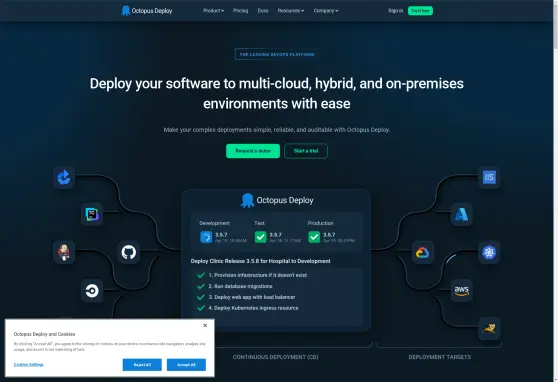This screenshot has height=382, width=558.
Task: Open the GitHub octocat icon
Action: click(x=128, y=252)
